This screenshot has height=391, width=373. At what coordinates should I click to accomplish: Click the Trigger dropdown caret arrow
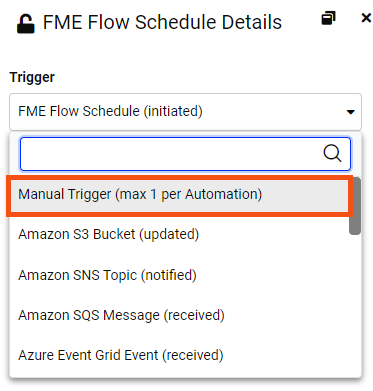(x=350, y=112)
